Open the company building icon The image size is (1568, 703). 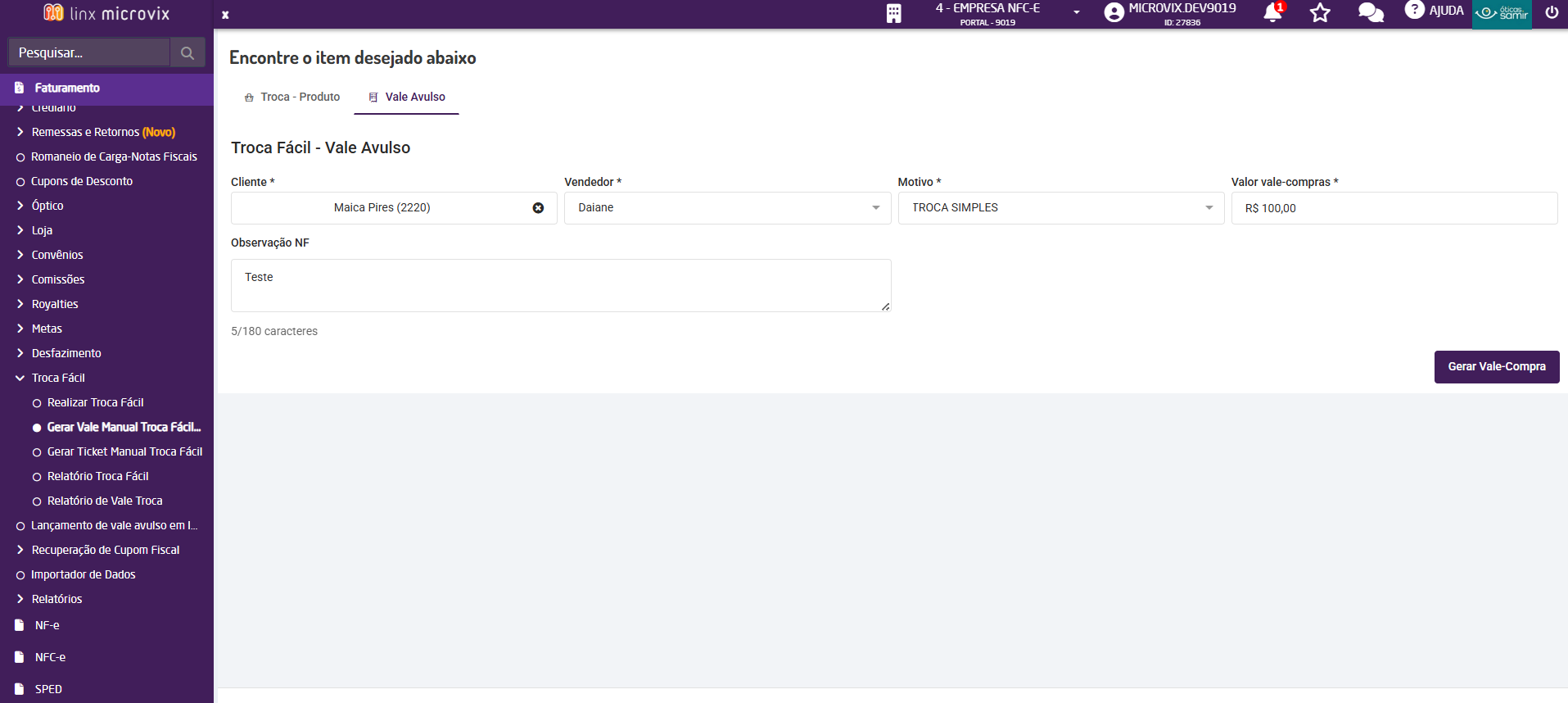pyautogui.click(x=893, y=13)
